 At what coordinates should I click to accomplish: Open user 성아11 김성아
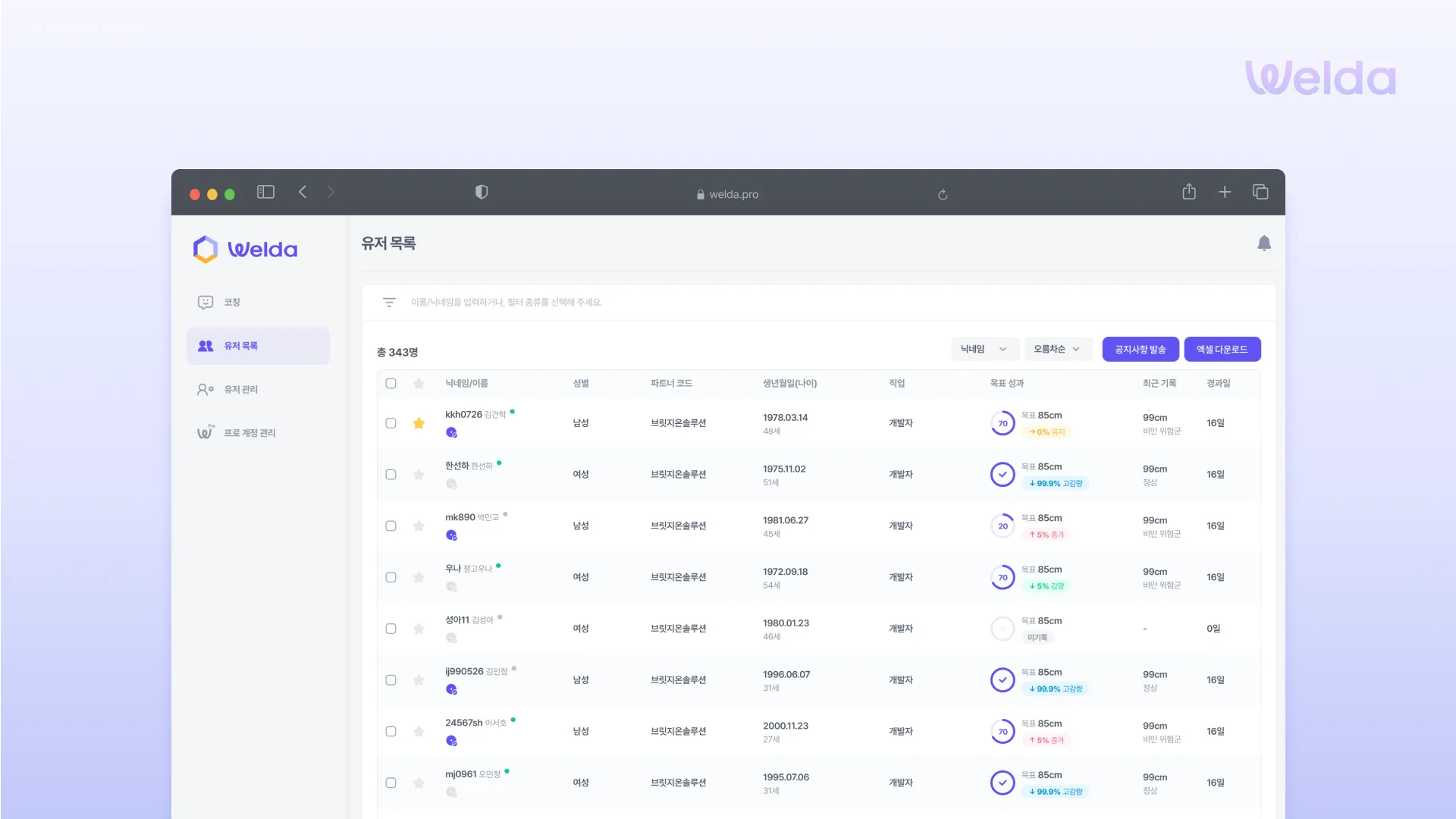[469, 620]
